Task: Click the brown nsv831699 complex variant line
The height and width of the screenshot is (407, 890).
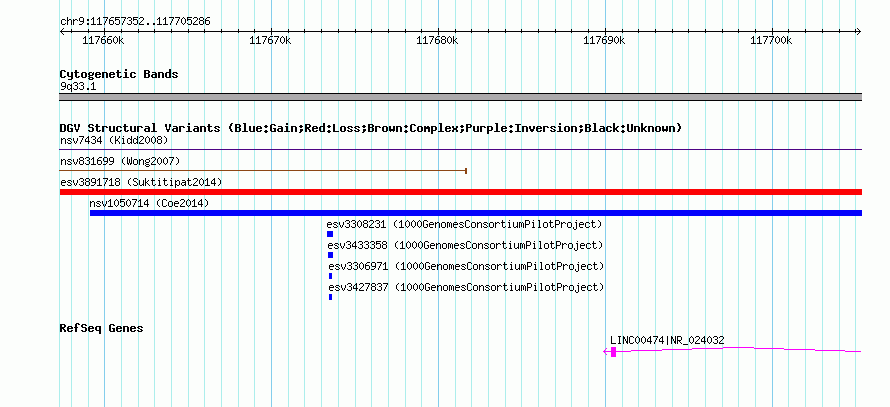Action: (x=263, y=170)
